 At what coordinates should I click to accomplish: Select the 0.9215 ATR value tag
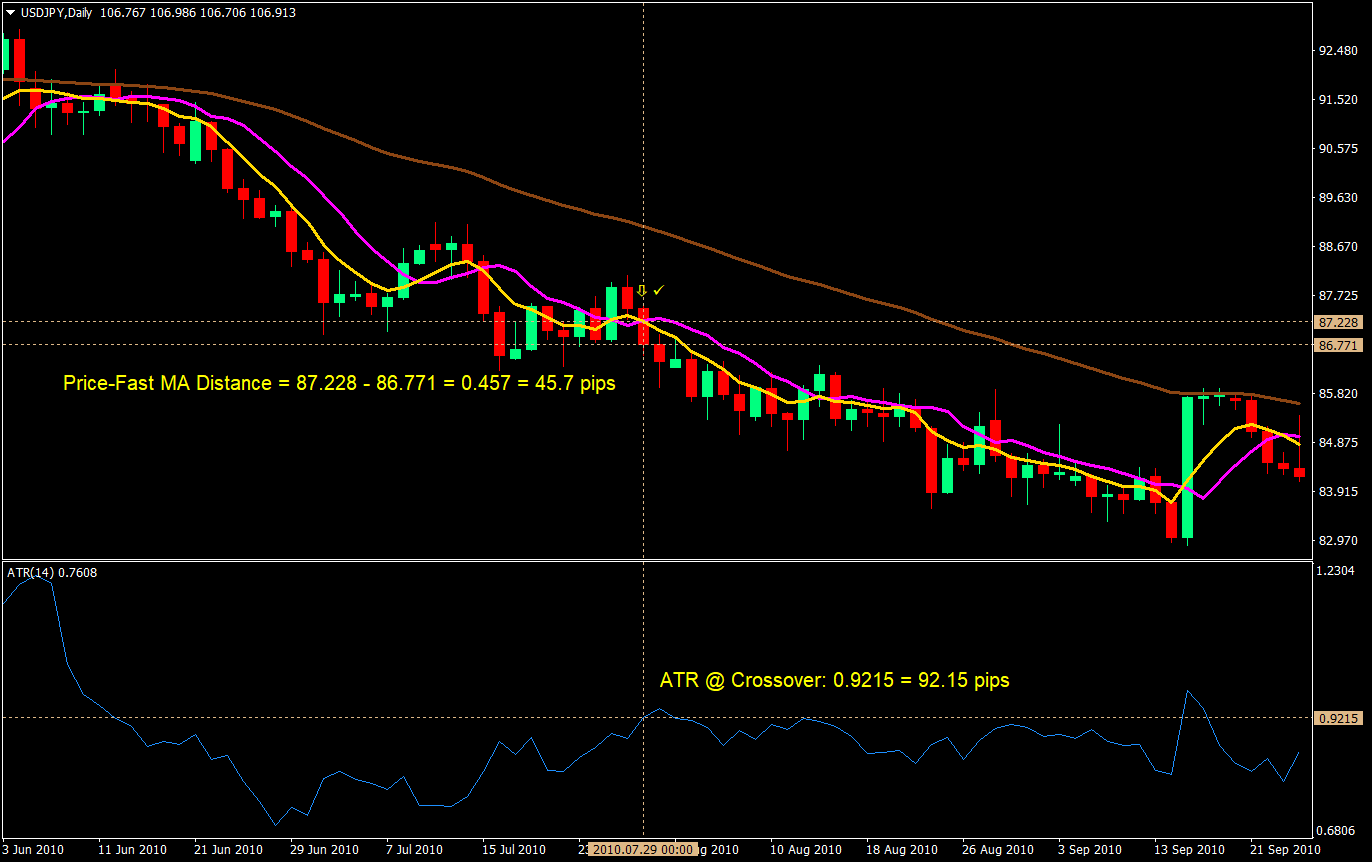[x=1340, y=716]
